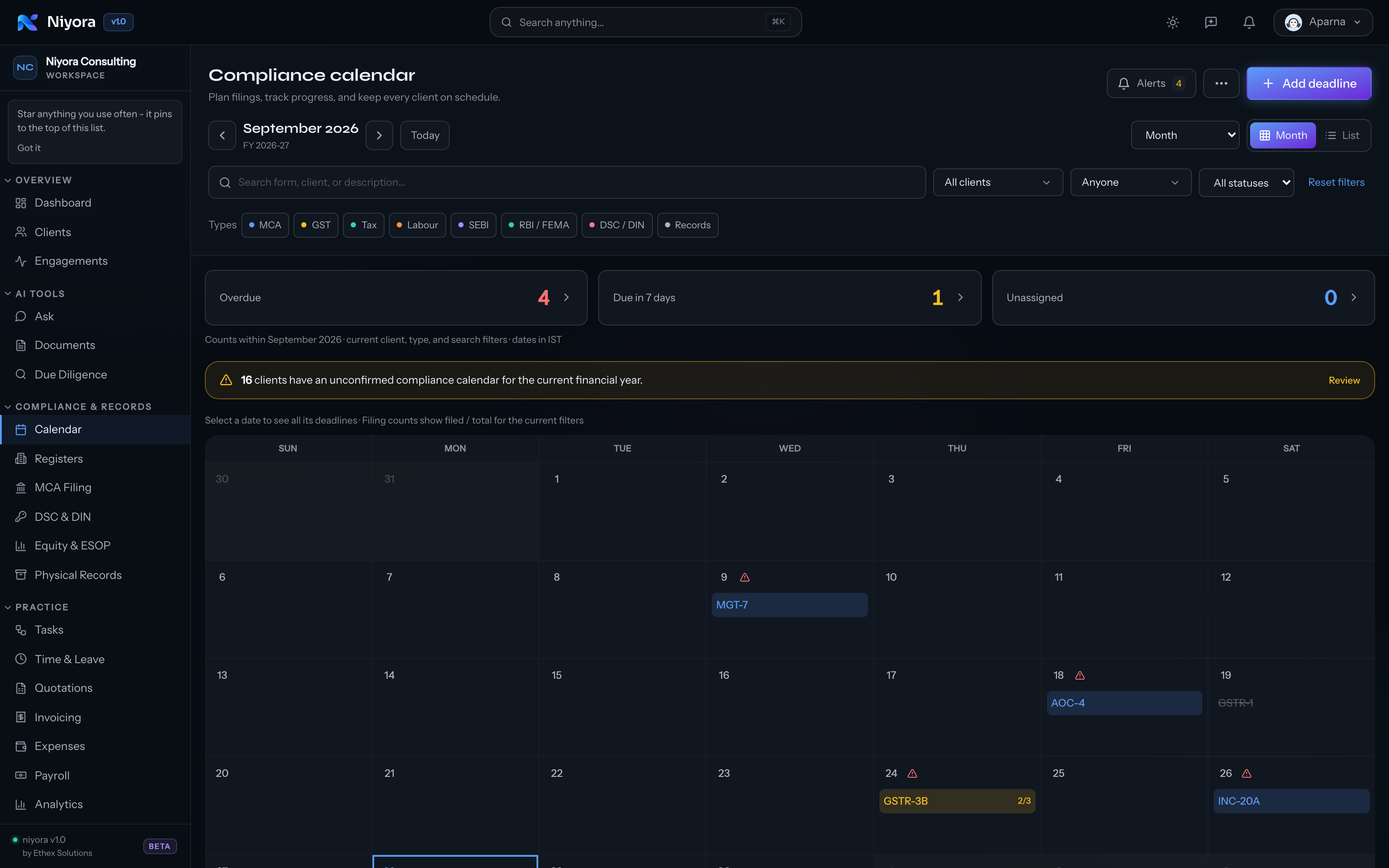Open the Dashboard sidebar item
The width and height of the screenshot is (1389, 868).
coord(95,203)
